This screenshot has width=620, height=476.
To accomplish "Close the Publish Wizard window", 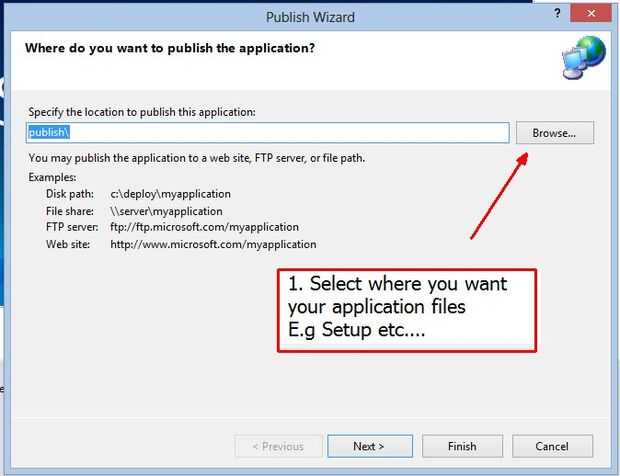I will [x=594, y=16].
